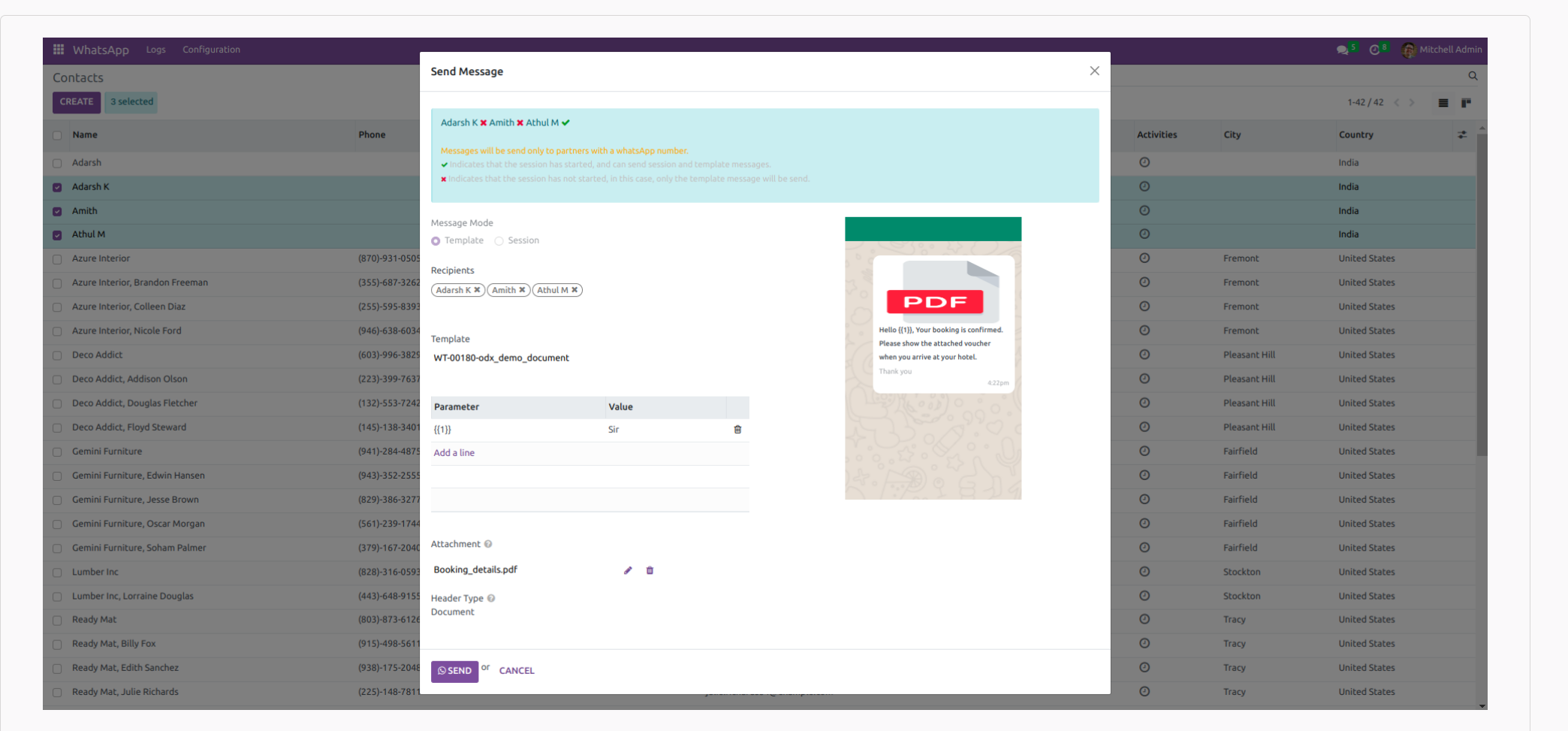Screen dimensions: 1568x731
Task: Click the 3 selected badge
Action: click(x=131, y=102)
